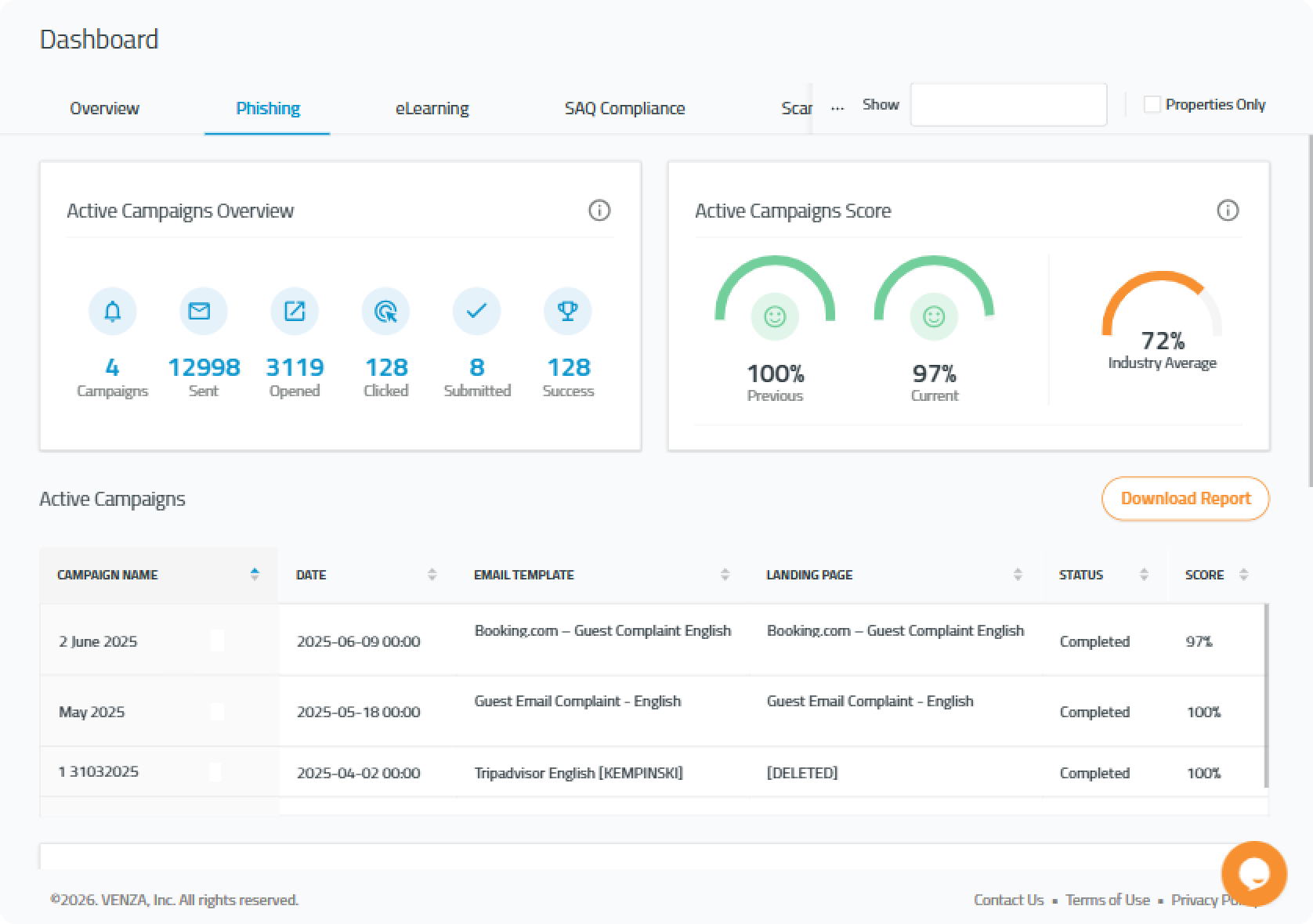Click the Opened external-link icon

click(295, 311)
